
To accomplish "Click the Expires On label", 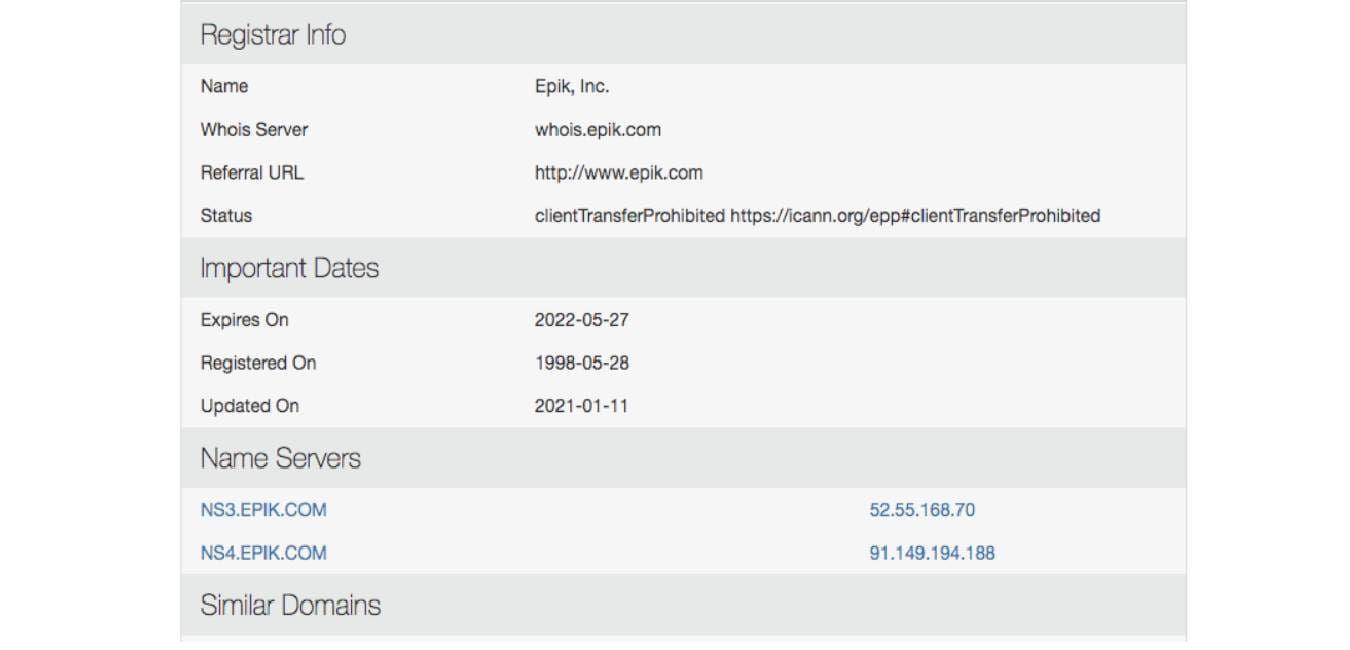I will (x=244, y=321).
